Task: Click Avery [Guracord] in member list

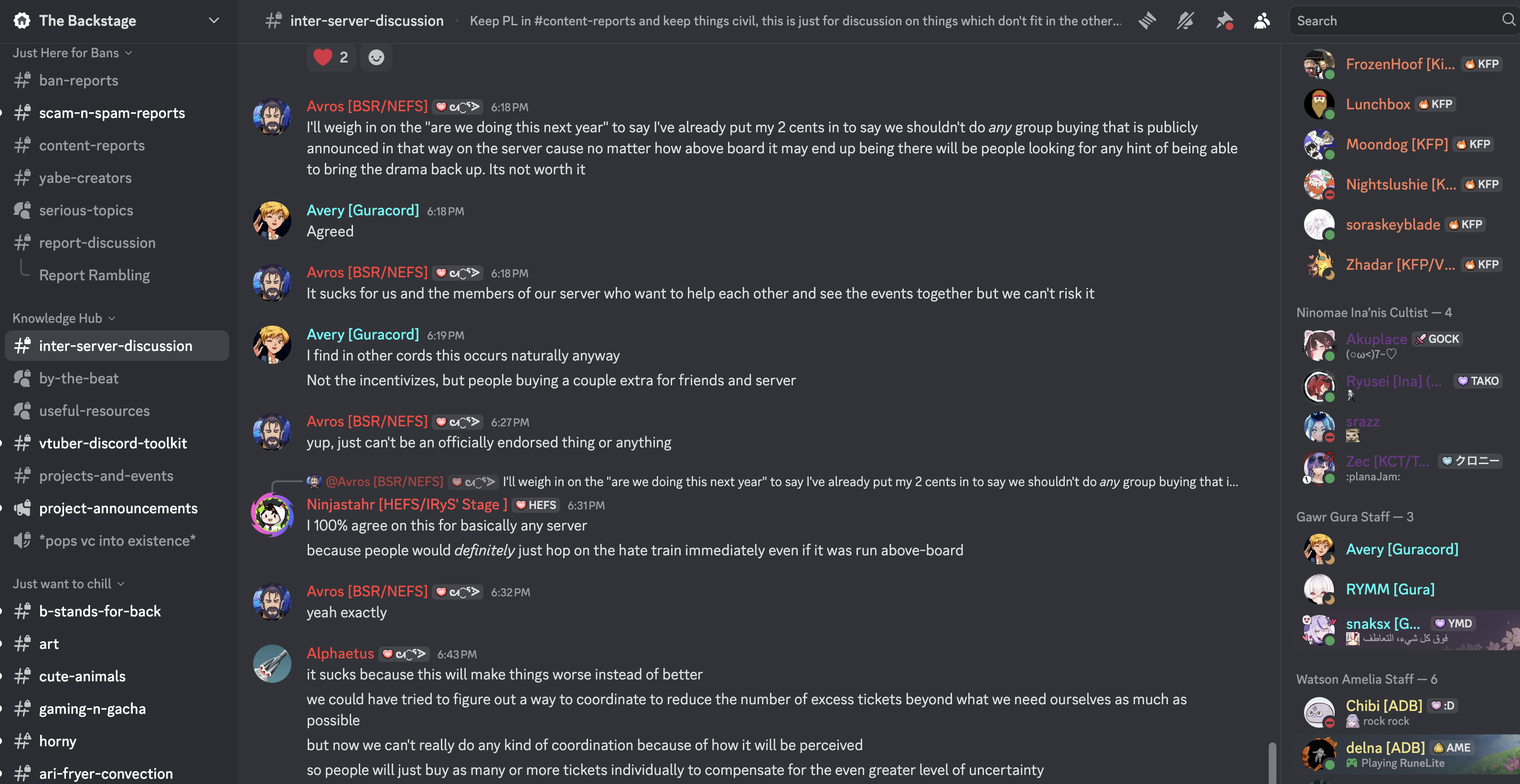Action: tap(1402, 549)
